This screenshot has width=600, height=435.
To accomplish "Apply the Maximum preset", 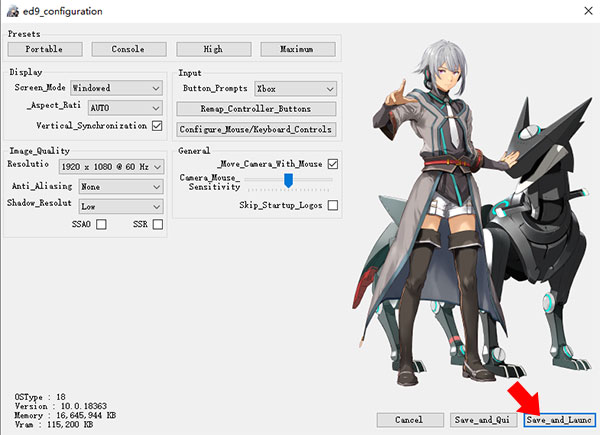I will (x=298, y=49).
